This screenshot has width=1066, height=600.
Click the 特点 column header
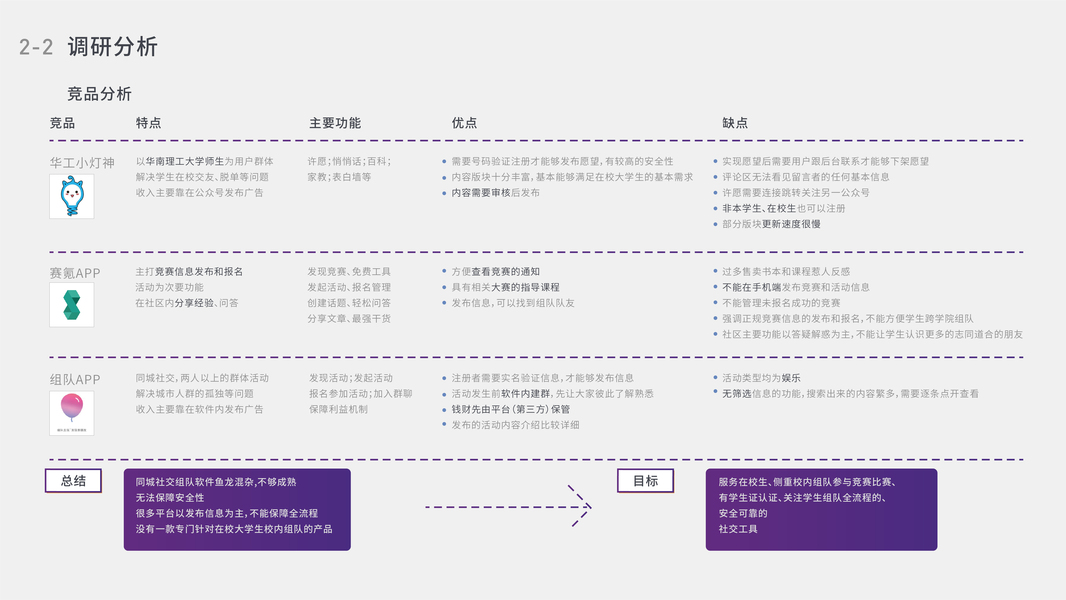point(148,123)
